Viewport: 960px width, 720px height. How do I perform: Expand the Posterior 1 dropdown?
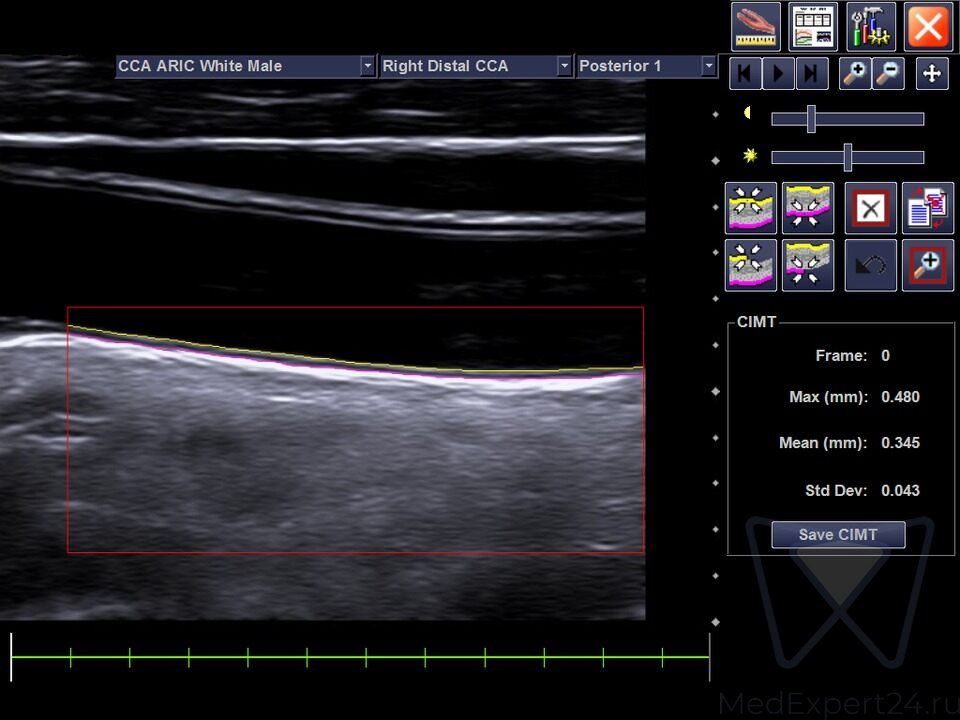click(x=709, y=66)
